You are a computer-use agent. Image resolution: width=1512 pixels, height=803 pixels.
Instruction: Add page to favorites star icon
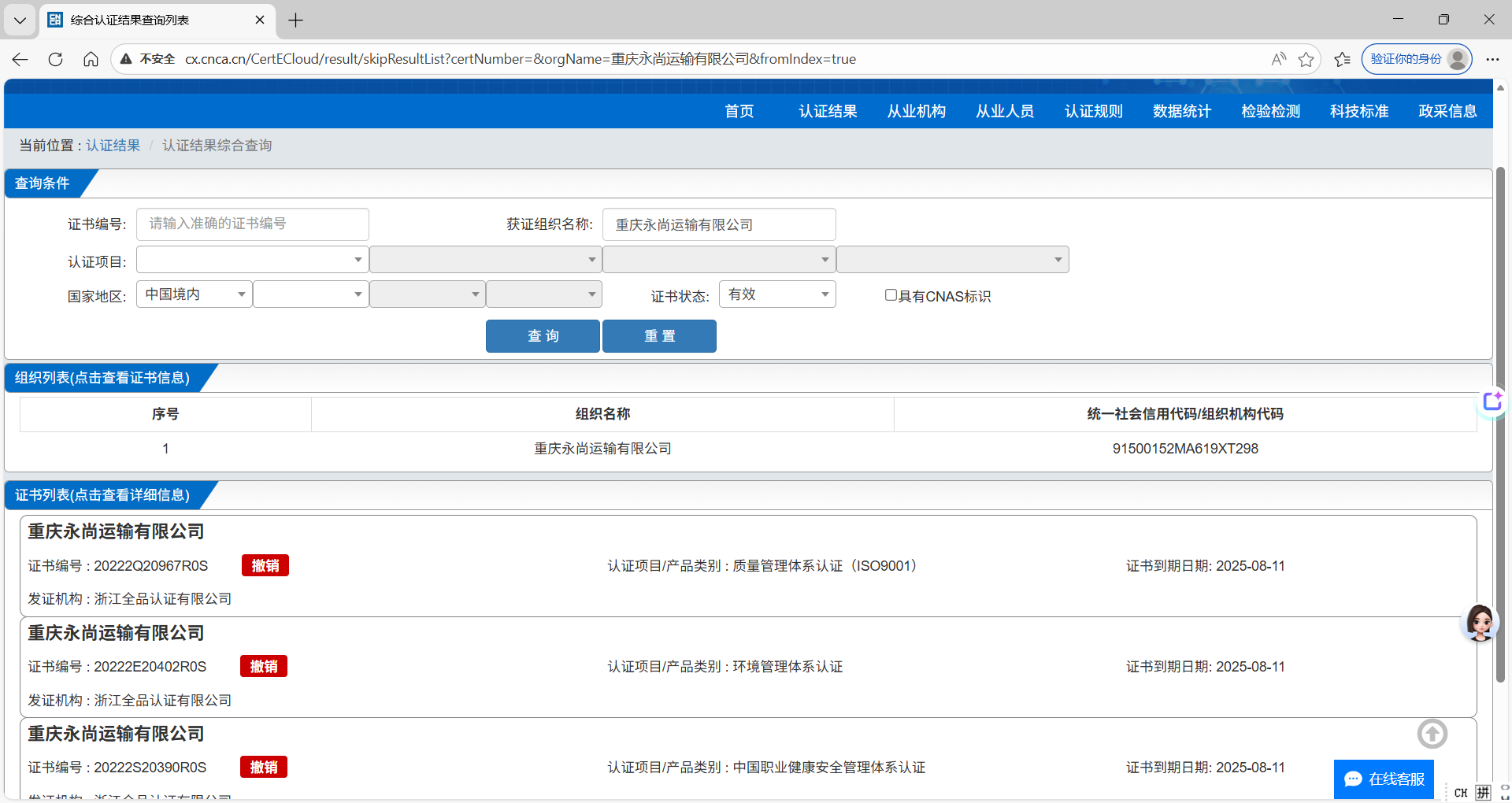[x=1306, y=59]
